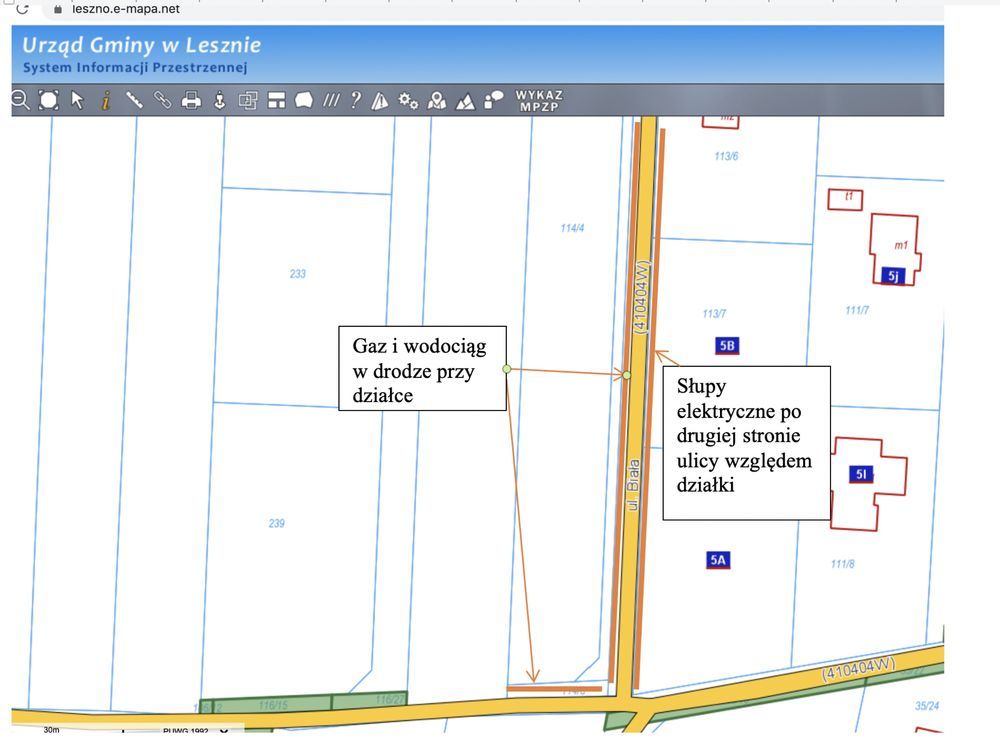Click the 5j building address label
The height and width of the screenshot is (738, 1000).
894,276
